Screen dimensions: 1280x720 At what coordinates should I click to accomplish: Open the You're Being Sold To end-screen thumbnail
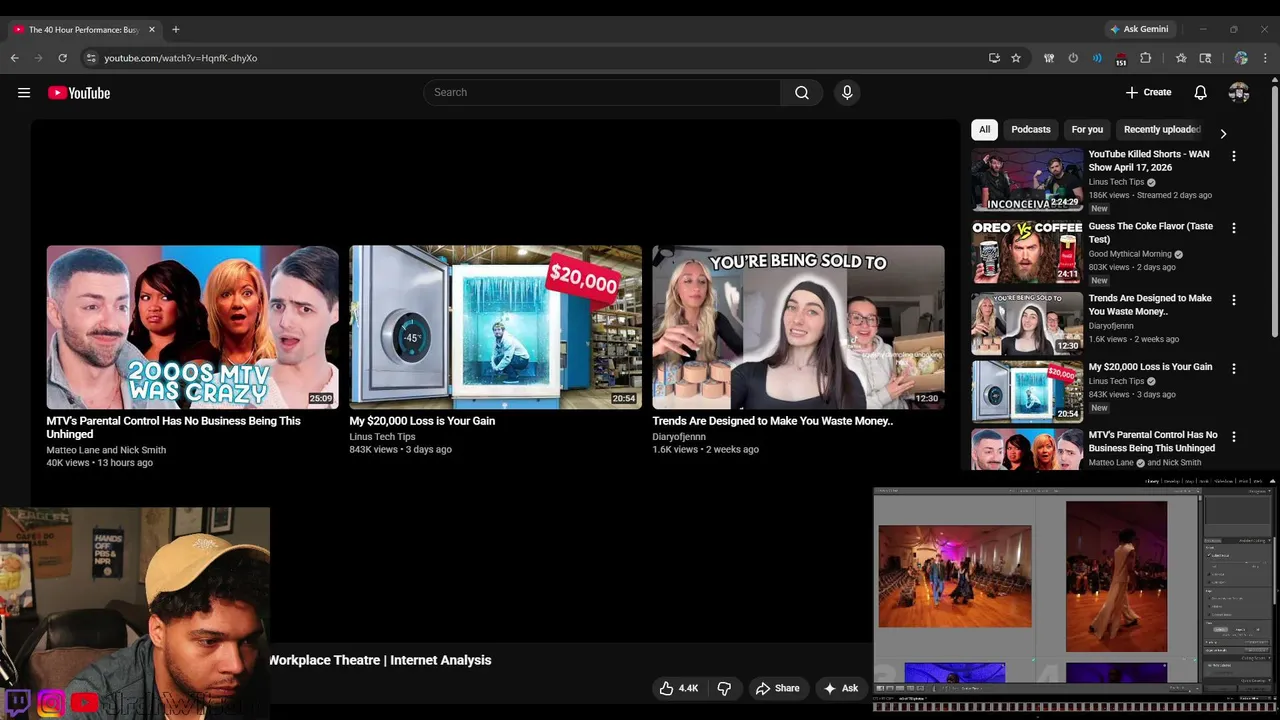tap(798, 327)
